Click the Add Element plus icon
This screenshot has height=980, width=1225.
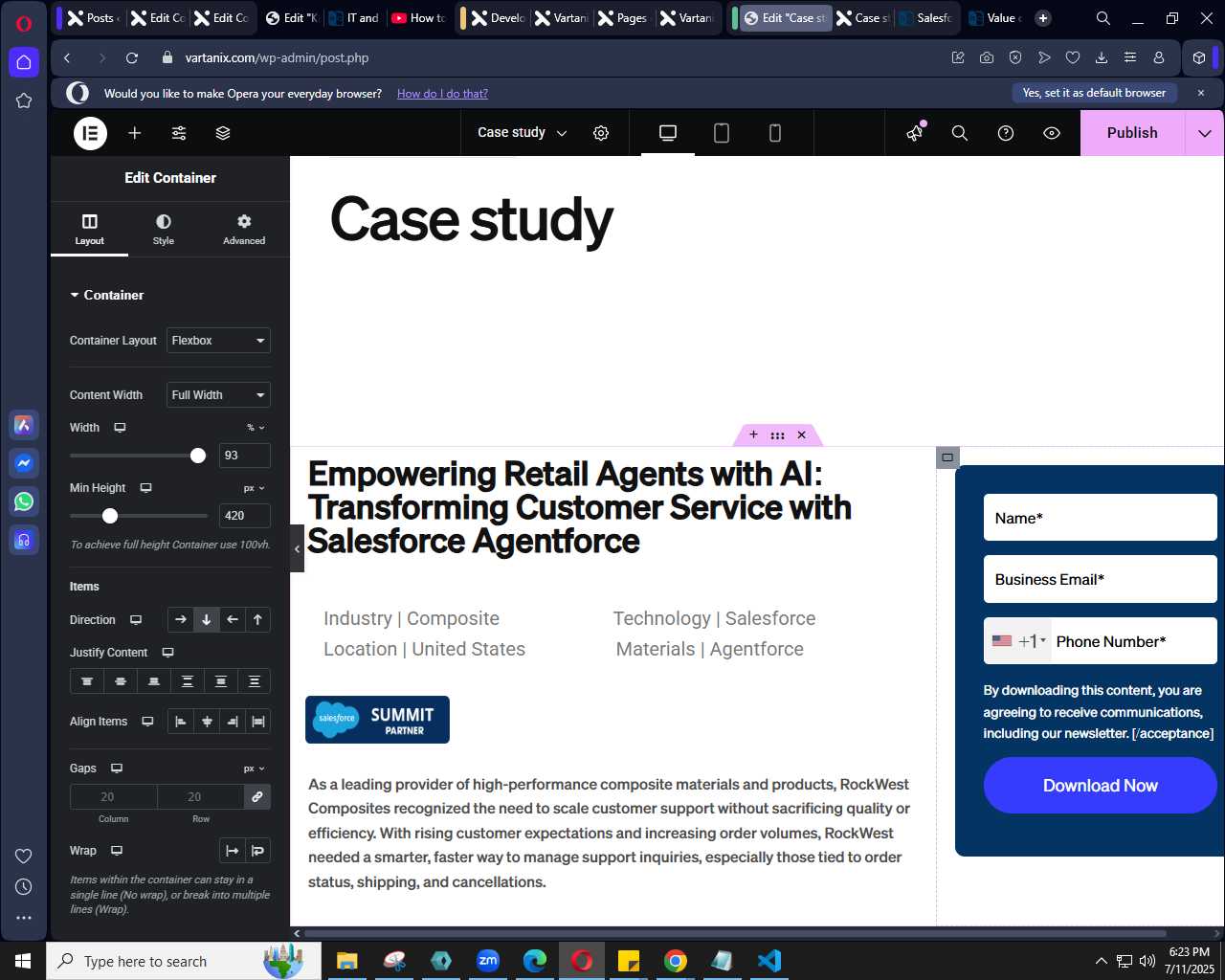pyautogui.click(x=135, y=133)
